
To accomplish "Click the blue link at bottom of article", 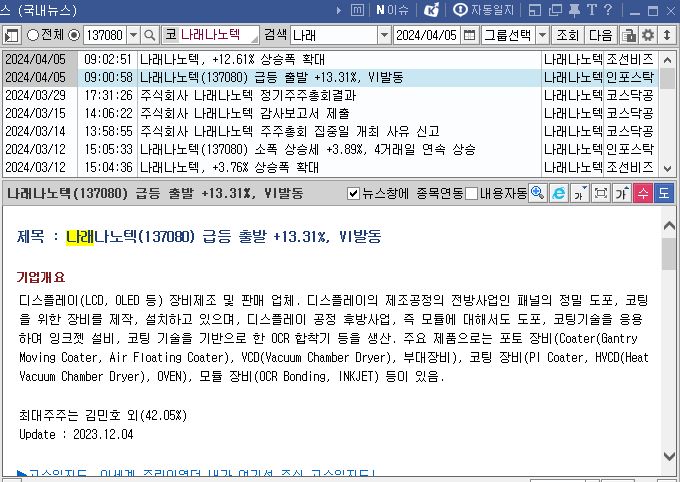I will pyautogui.click(x=196, y=472).
